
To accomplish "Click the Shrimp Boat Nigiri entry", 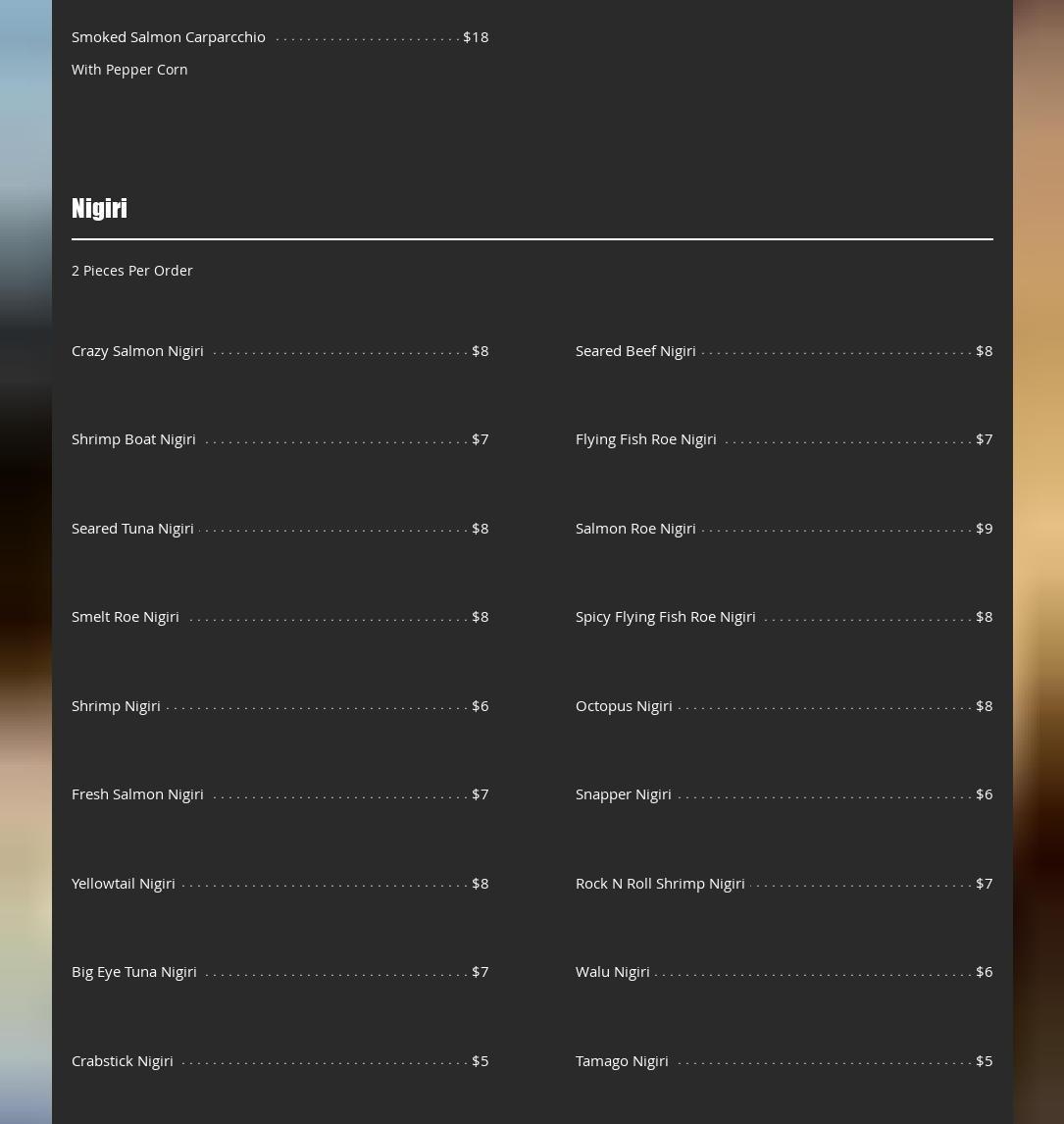I will point(133,439).
